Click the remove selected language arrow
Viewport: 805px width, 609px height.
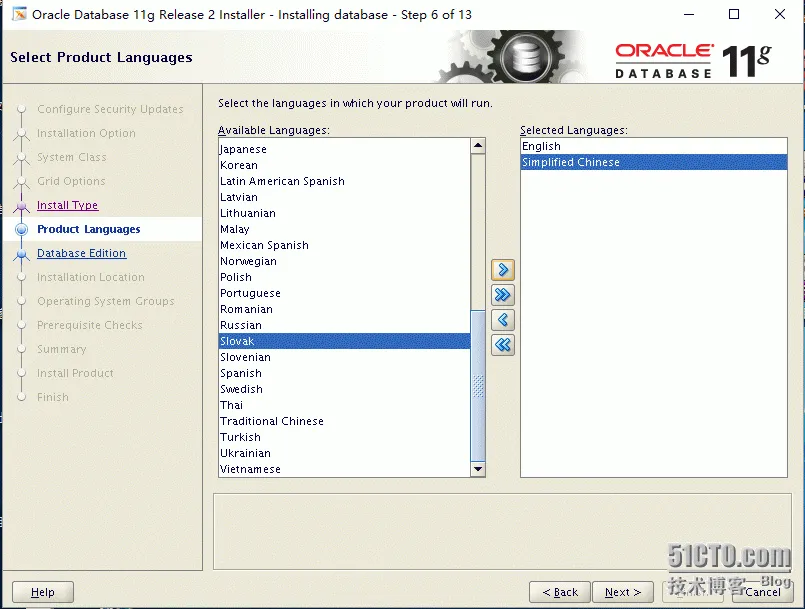point(503,320)
